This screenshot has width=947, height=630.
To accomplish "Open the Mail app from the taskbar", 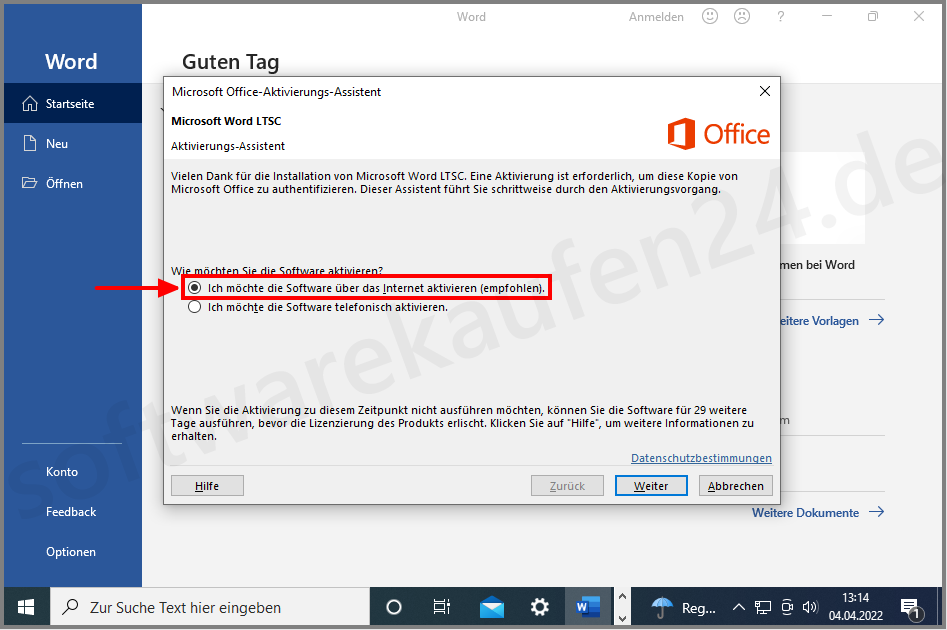I will point(491,606).
